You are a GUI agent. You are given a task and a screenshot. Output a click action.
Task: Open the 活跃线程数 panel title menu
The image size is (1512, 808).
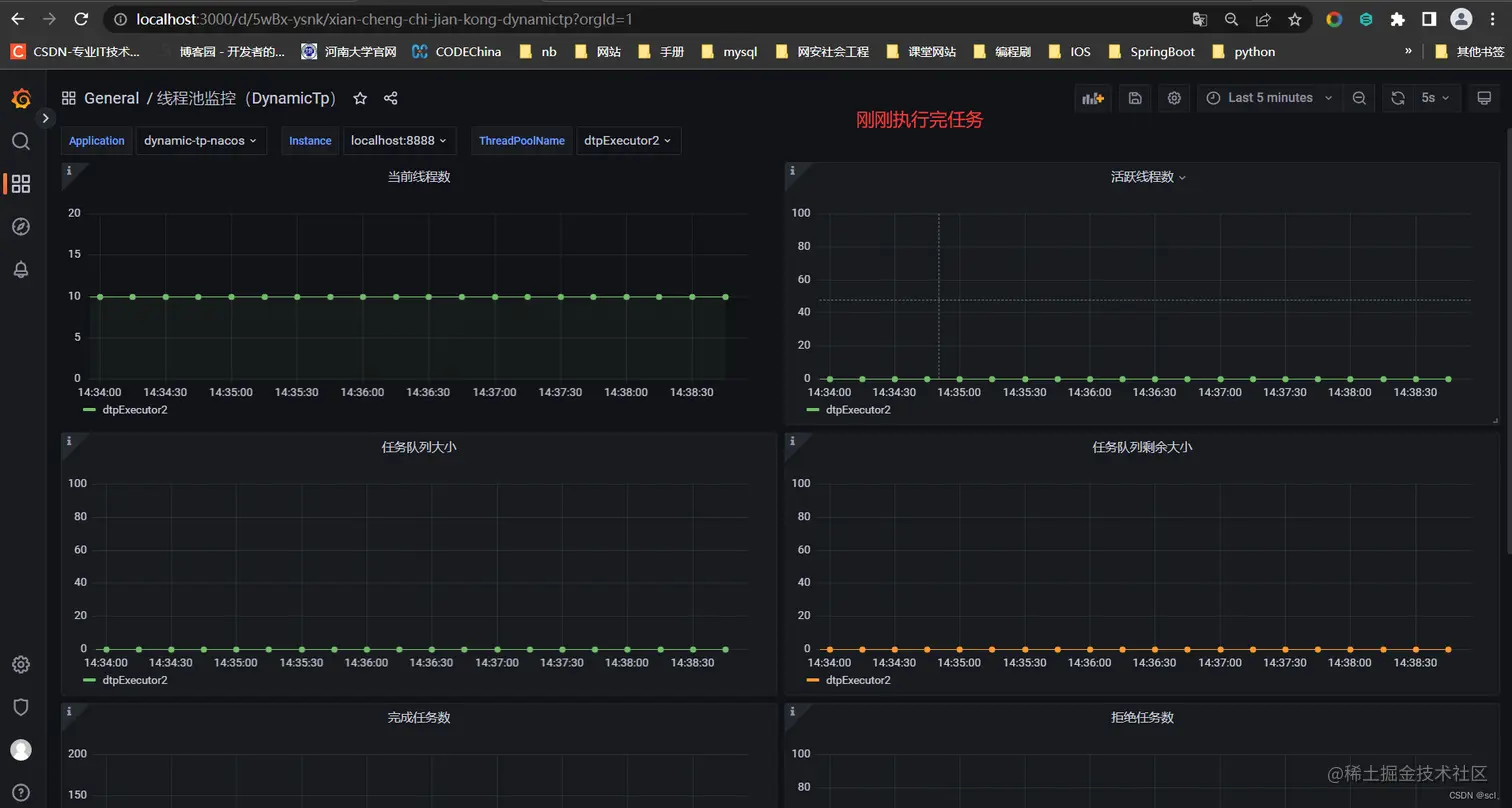pyautogui.click(x=1148, y=177)
